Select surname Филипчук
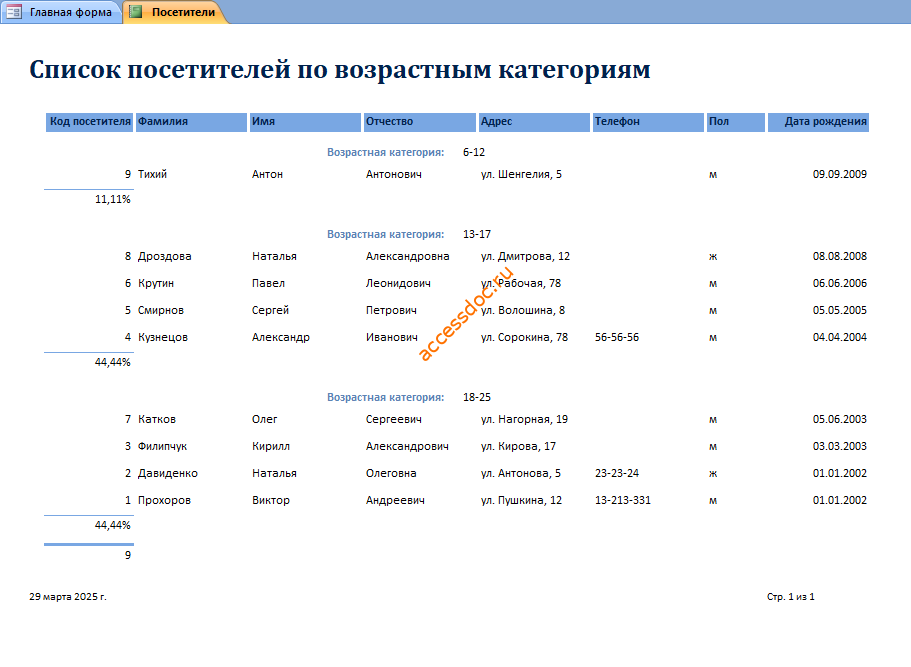 pyautogui.click(x=162, y=446)
